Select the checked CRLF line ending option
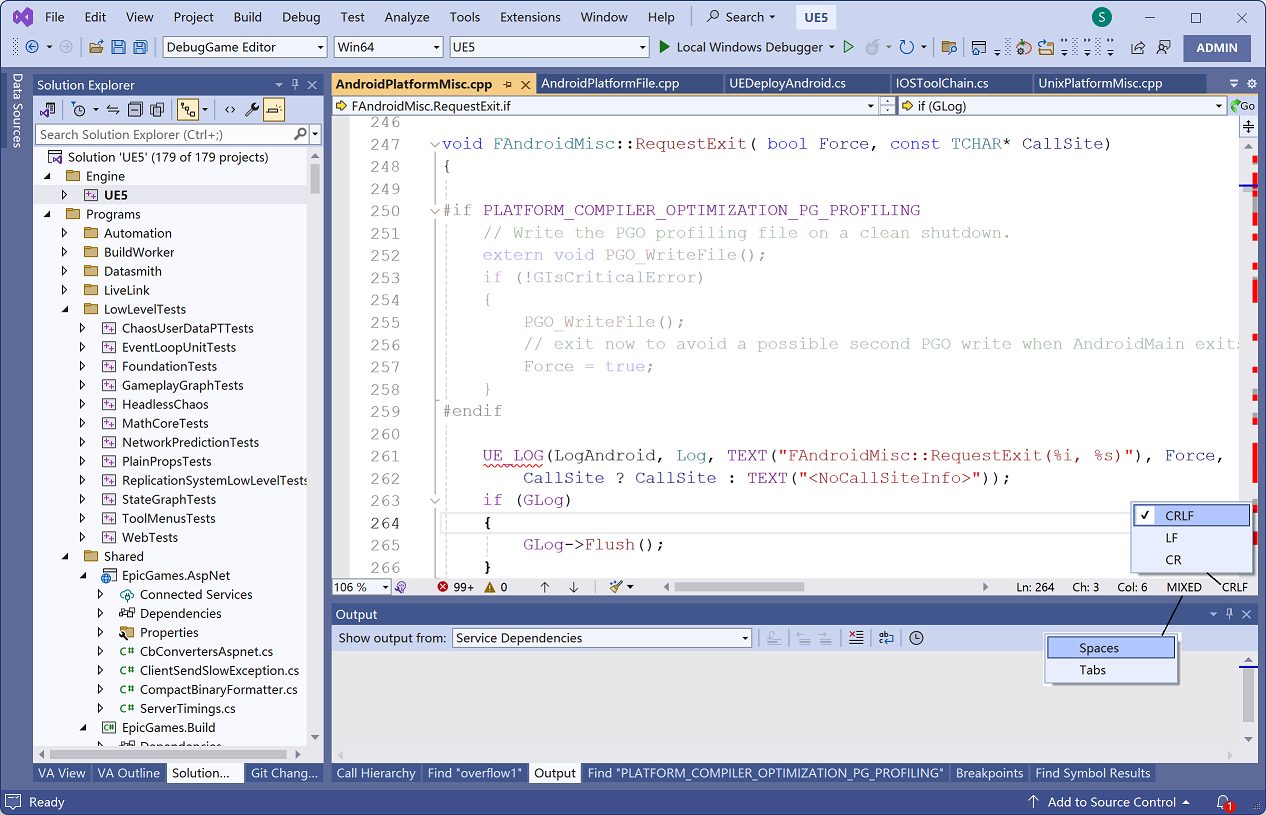The image size is (1266, 815). tap(1190, 516)
